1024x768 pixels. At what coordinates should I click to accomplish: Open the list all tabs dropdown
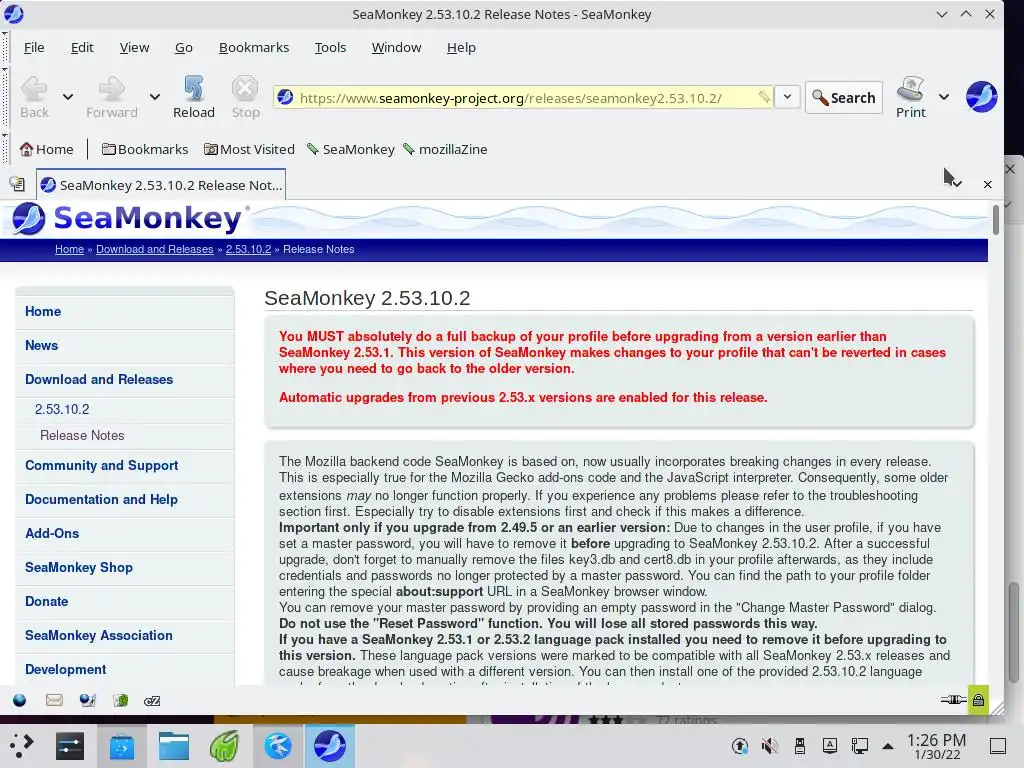[x=957, y=185]
